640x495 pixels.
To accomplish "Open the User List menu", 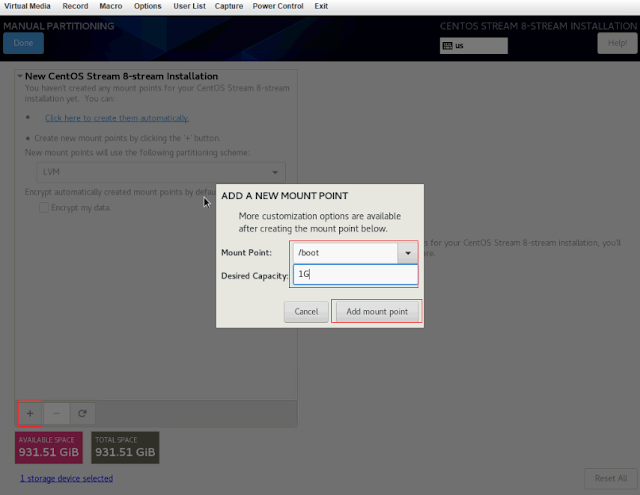I will point(189,6).
